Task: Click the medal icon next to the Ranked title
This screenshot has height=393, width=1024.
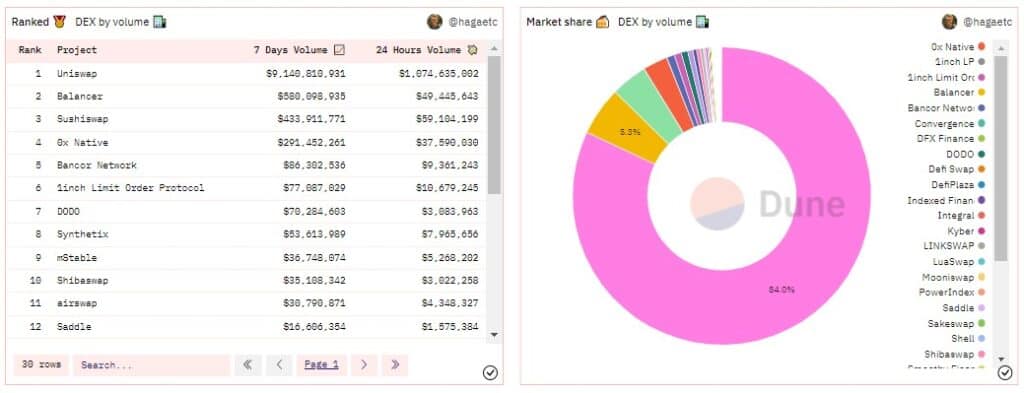Action: (x=59, y=22)
